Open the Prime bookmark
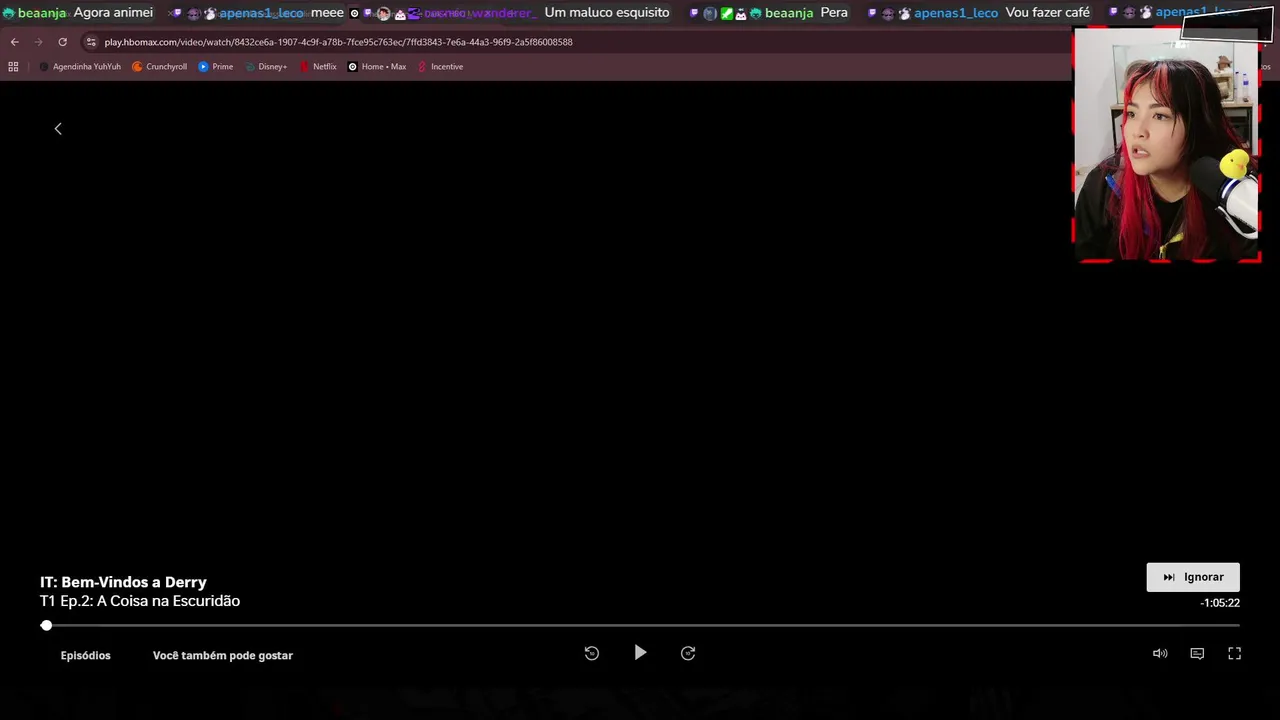This screenshot has height=720, width=1280. pyautogui.click(x=216, y=67)
